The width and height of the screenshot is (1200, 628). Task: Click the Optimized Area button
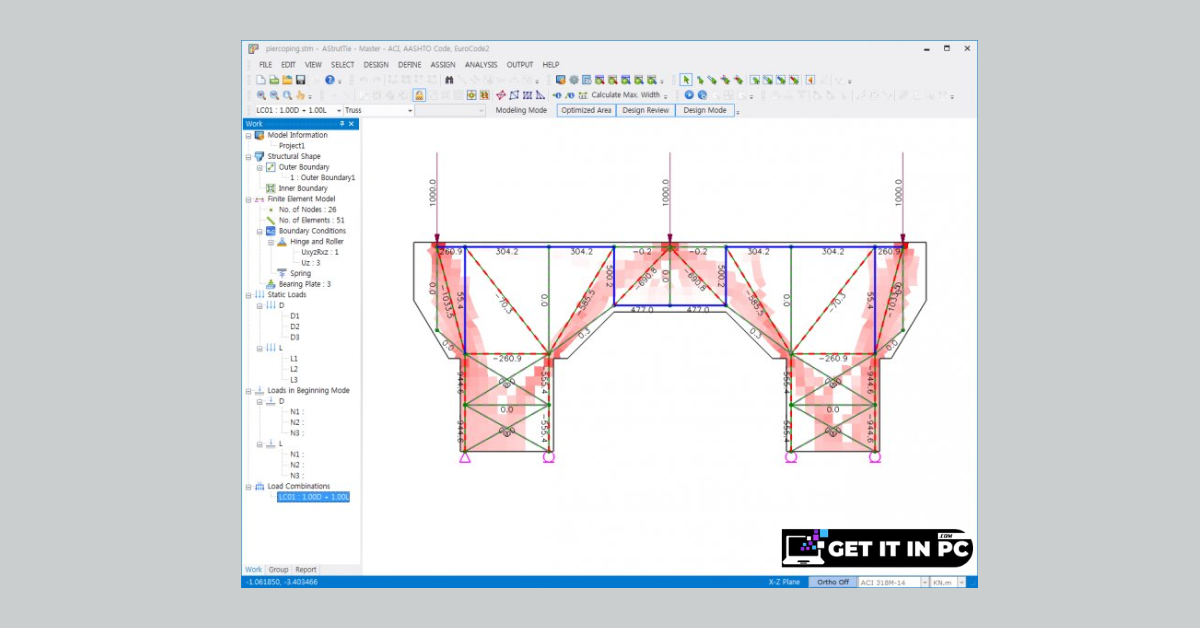click(x=586, y=110)
